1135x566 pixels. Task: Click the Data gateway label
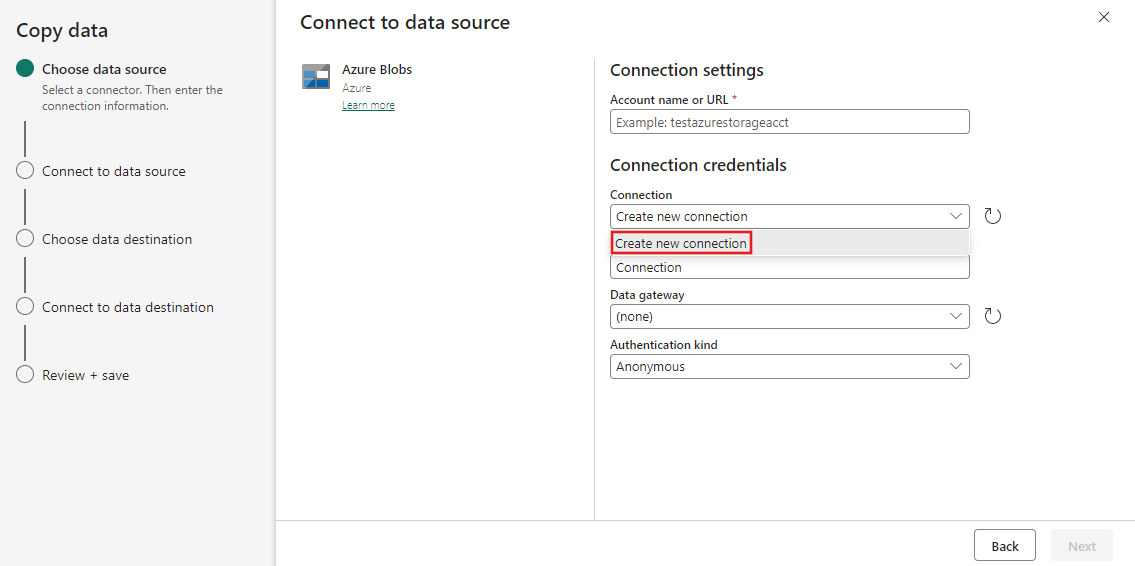click(x=647, y=295)
